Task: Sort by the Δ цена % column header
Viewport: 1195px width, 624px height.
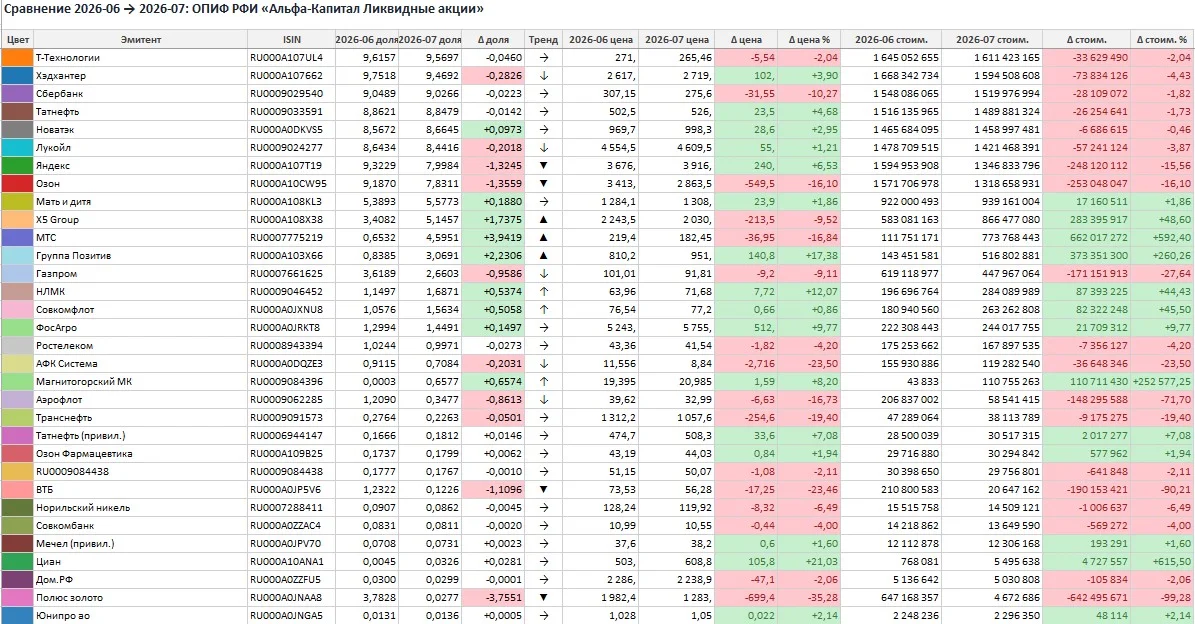Action: [x=809, y=40]
